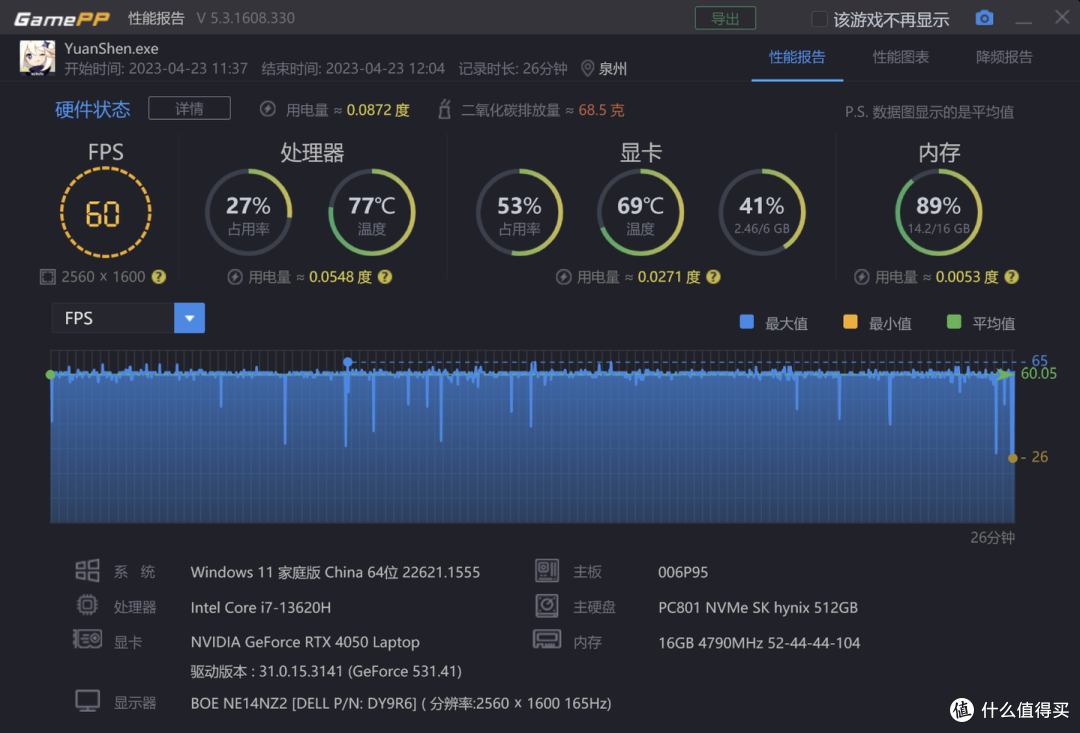
Task: Click the memory 89% 14.2/16 GB gauge
Action: point(939,212)
